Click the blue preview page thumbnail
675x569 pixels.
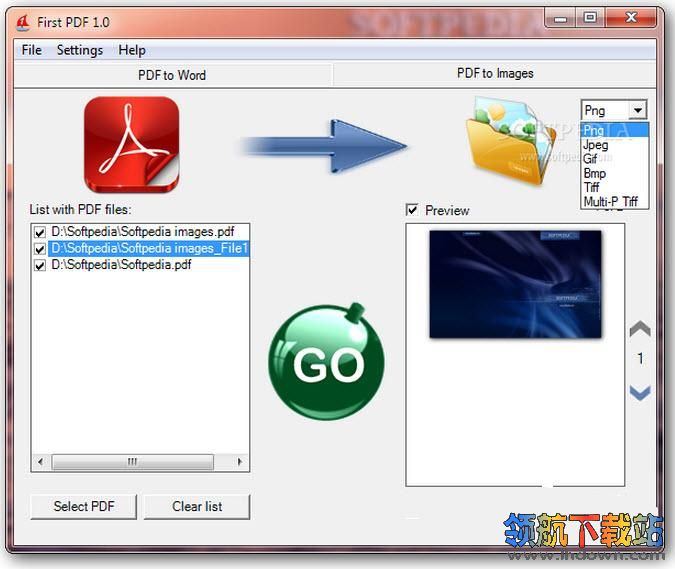point(515,284)
